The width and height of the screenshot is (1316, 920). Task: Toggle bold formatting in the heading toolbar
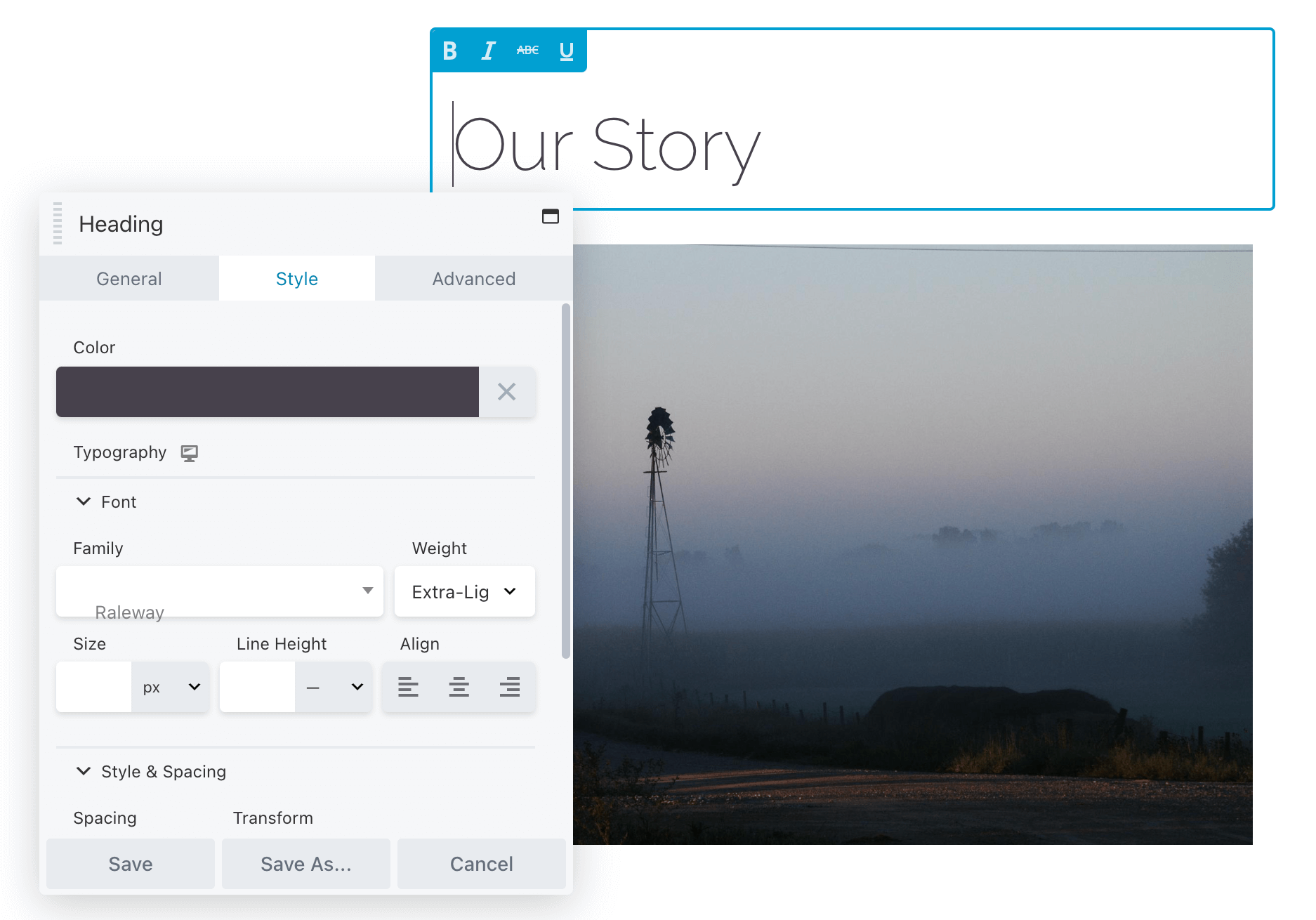450,51
